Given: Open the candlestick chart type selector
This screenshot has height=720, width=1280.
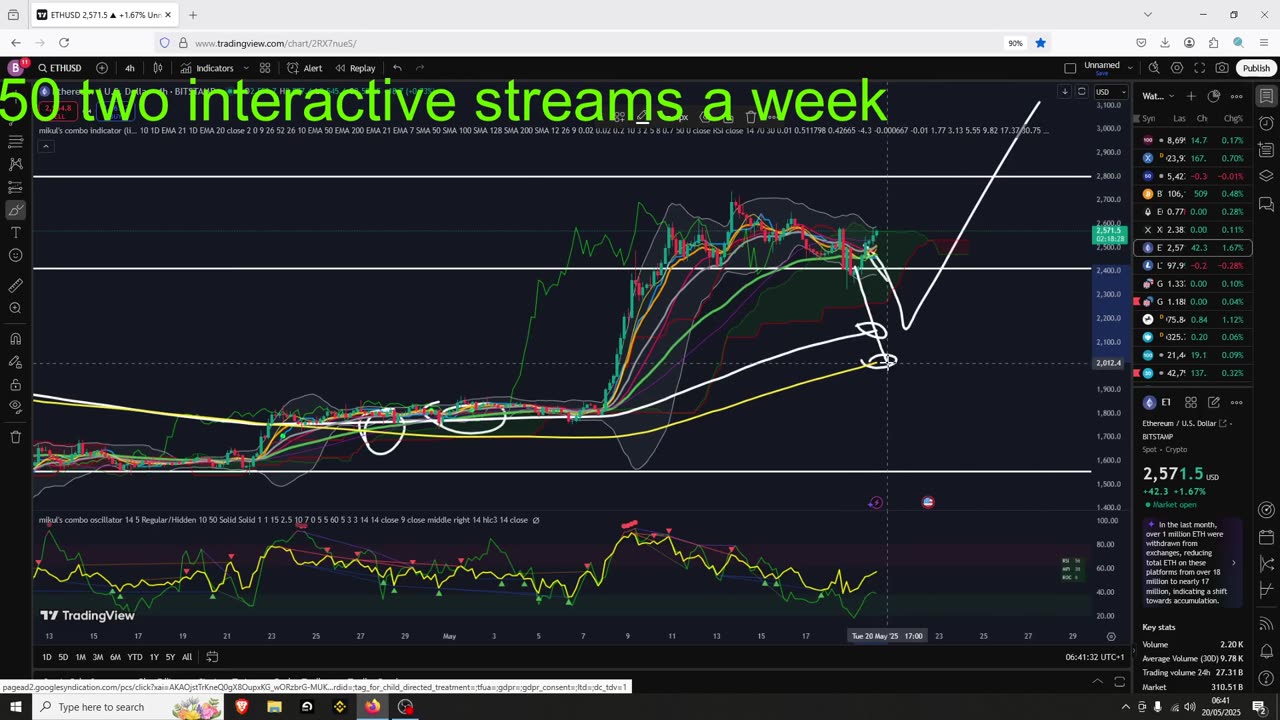Looking at the screenshot, I should point(158,68).
